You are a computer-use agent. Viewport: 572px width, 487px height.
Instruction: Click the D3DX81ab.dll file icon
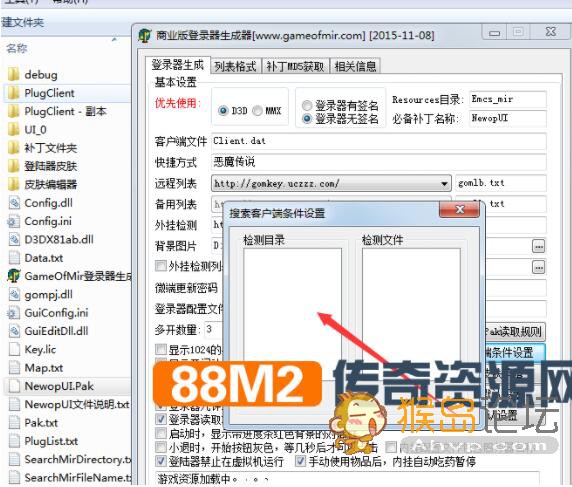pyautogui.click(x=14, y=239)
